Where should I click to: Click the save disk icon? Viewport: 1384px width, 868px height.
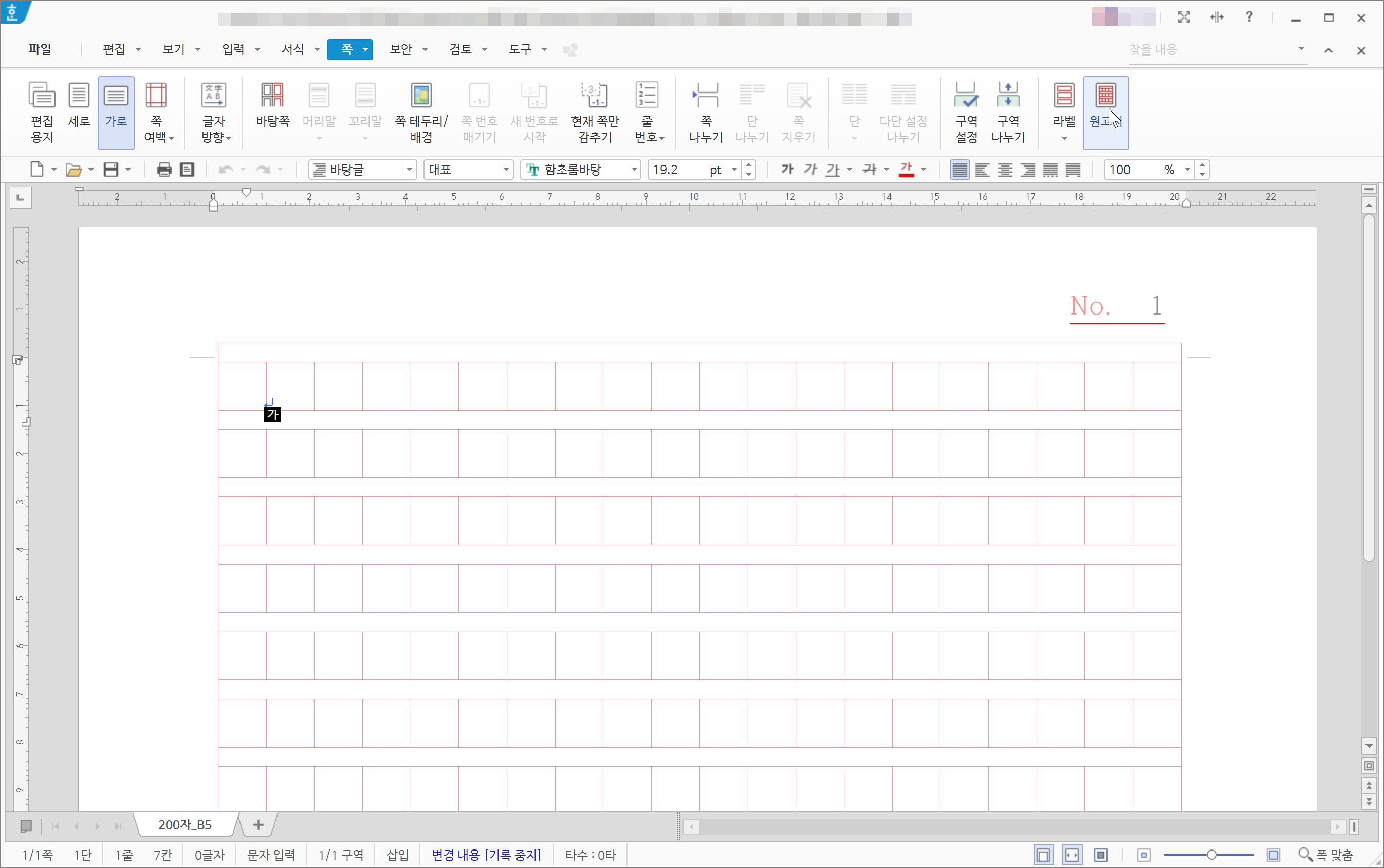[x=111, y=170]
